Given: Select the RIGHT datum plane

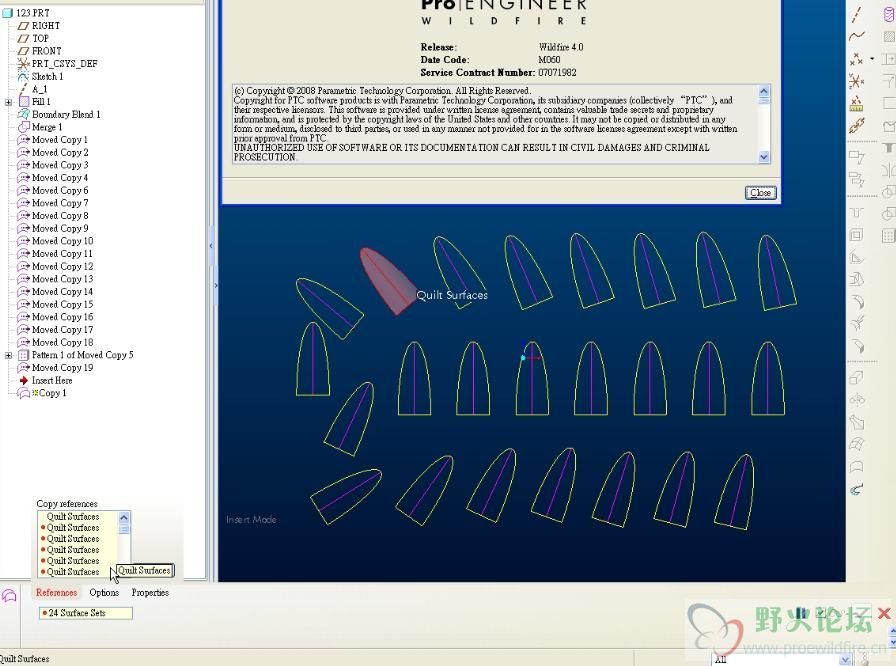Looking at the screenshot, I should pyautogui.click(x=45, y=26).
